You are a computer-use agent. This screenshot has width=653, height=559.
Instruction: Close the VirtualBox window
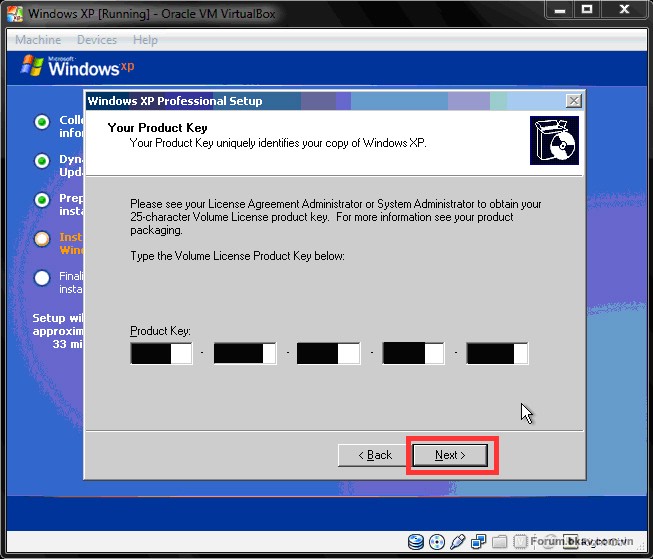pos(624,10)
